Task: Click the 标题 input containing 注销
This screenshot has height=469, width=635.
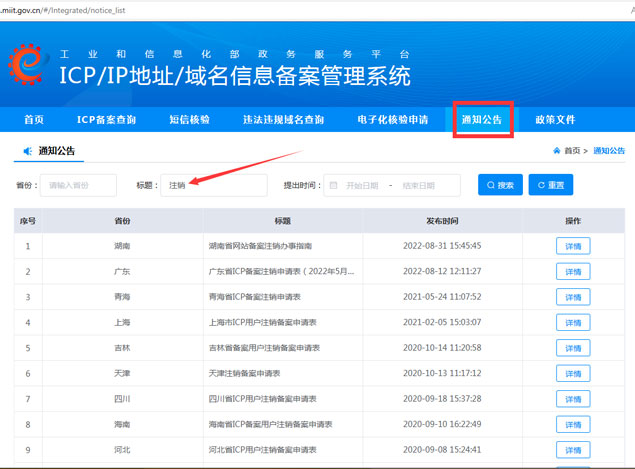Action: pos(214,186)
